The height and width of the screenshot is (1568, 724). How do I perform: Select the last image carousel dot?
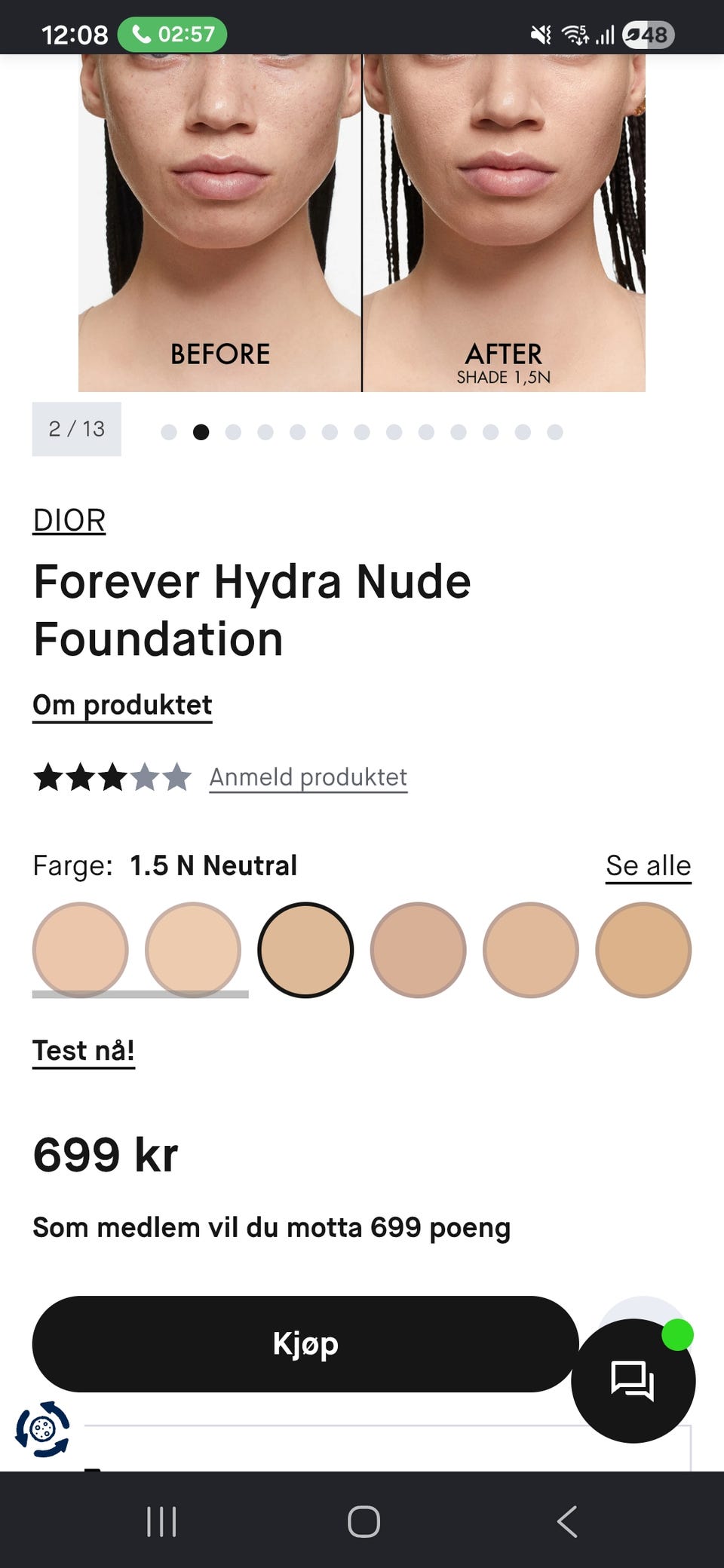point(555,432)
